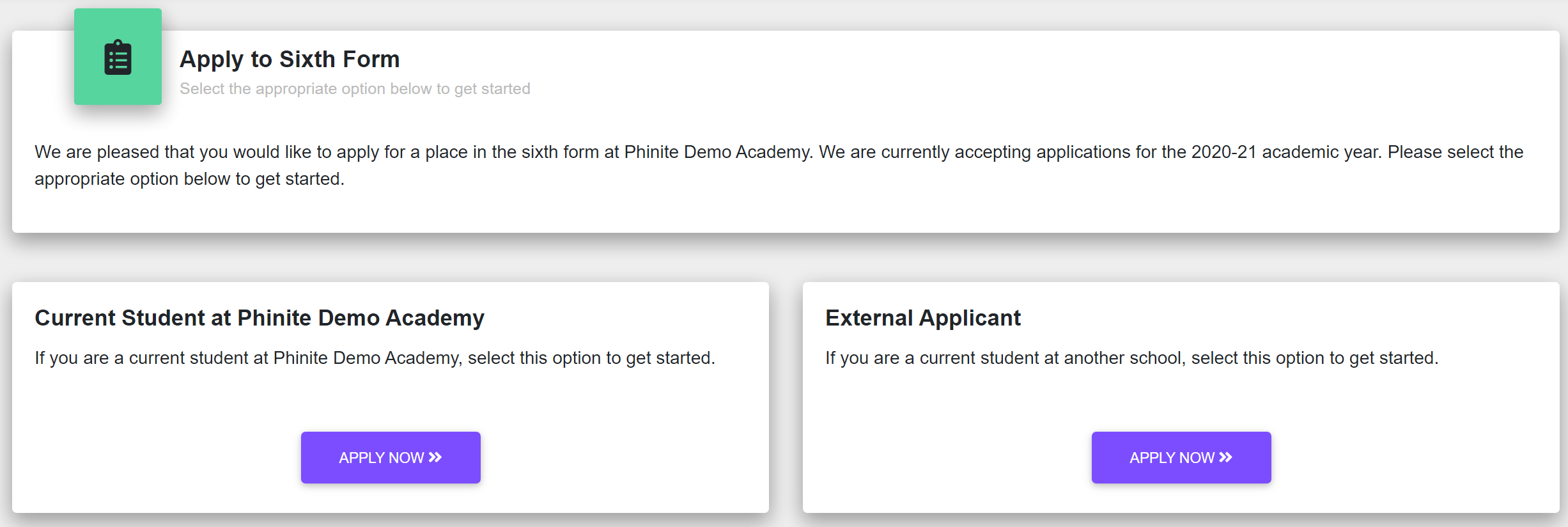Click the 'Select the appropriate option below' subtitle
Screen dimensions: 1568x527
coord(355,89)
